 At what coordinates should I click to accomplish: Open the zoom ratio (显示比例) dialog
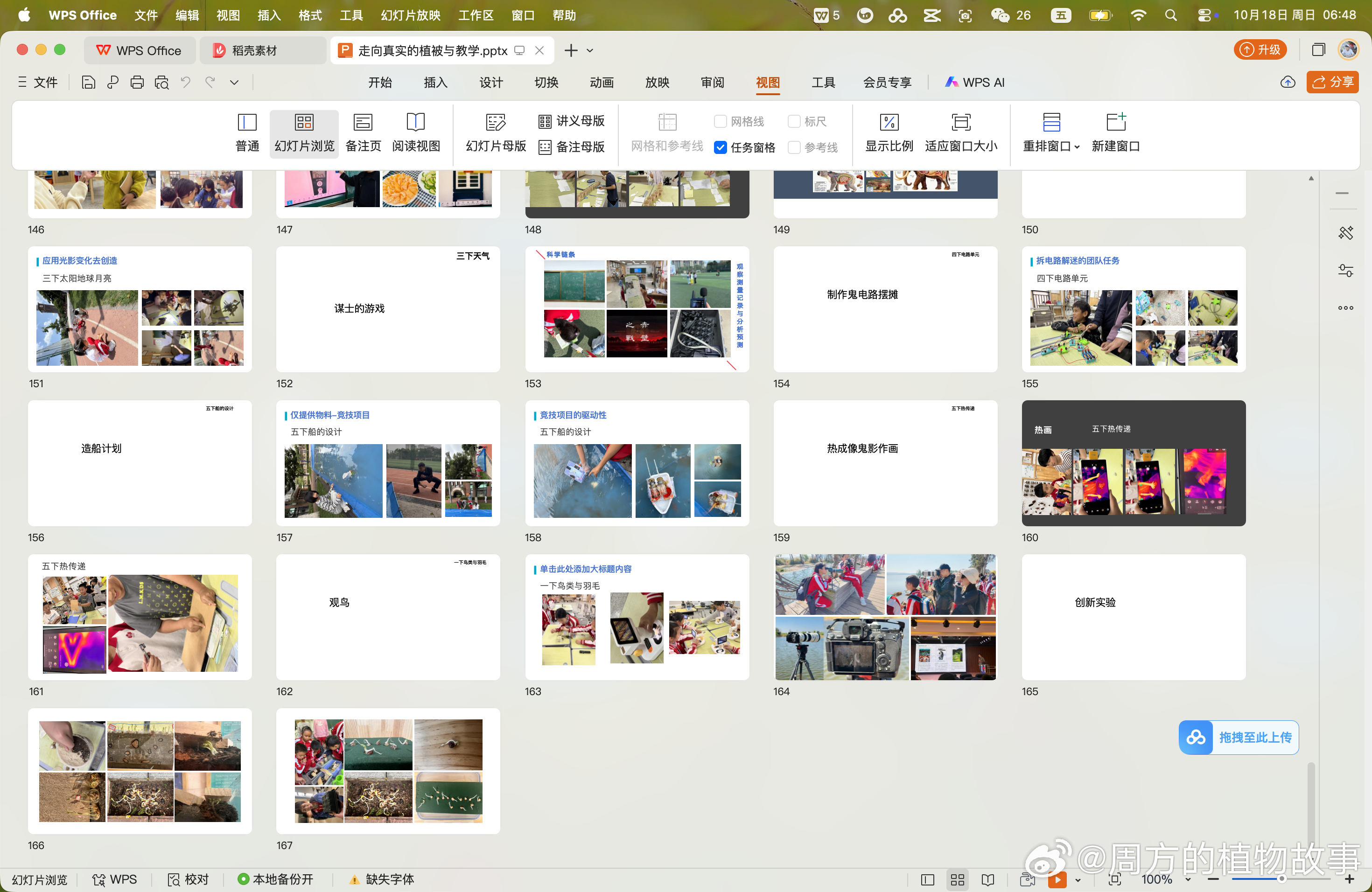[x=889, y=133]
